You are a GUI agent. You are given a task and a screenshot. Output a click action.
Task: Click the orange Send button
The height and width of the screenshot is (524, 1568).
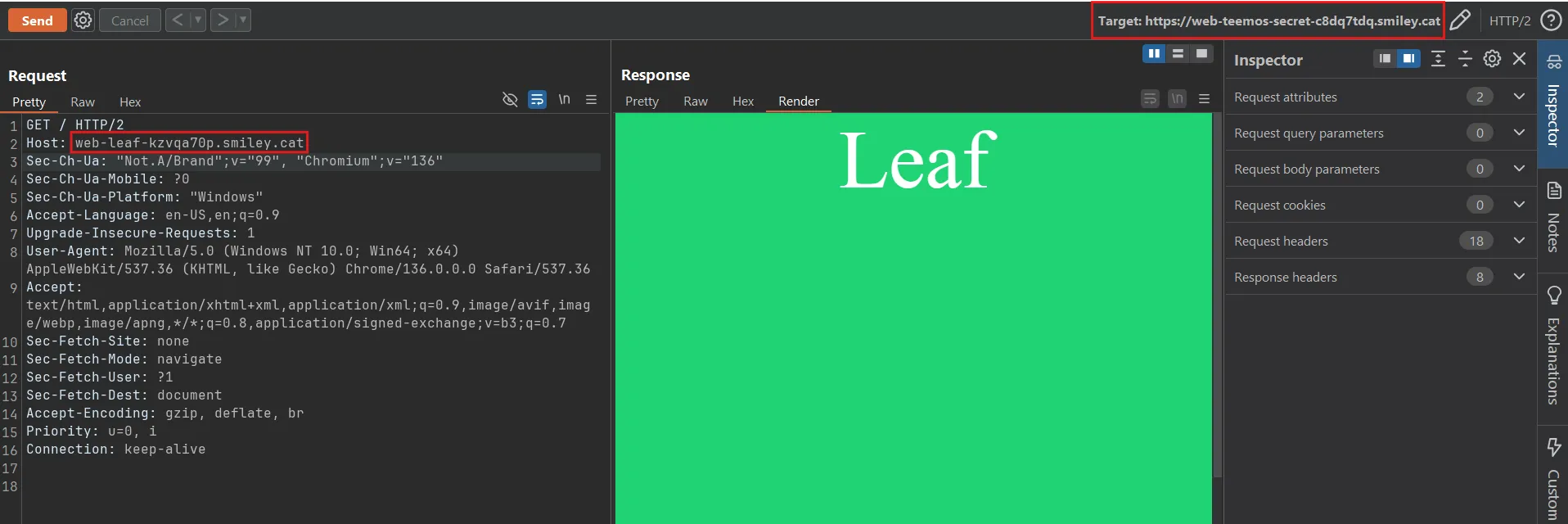coord(37,20)
